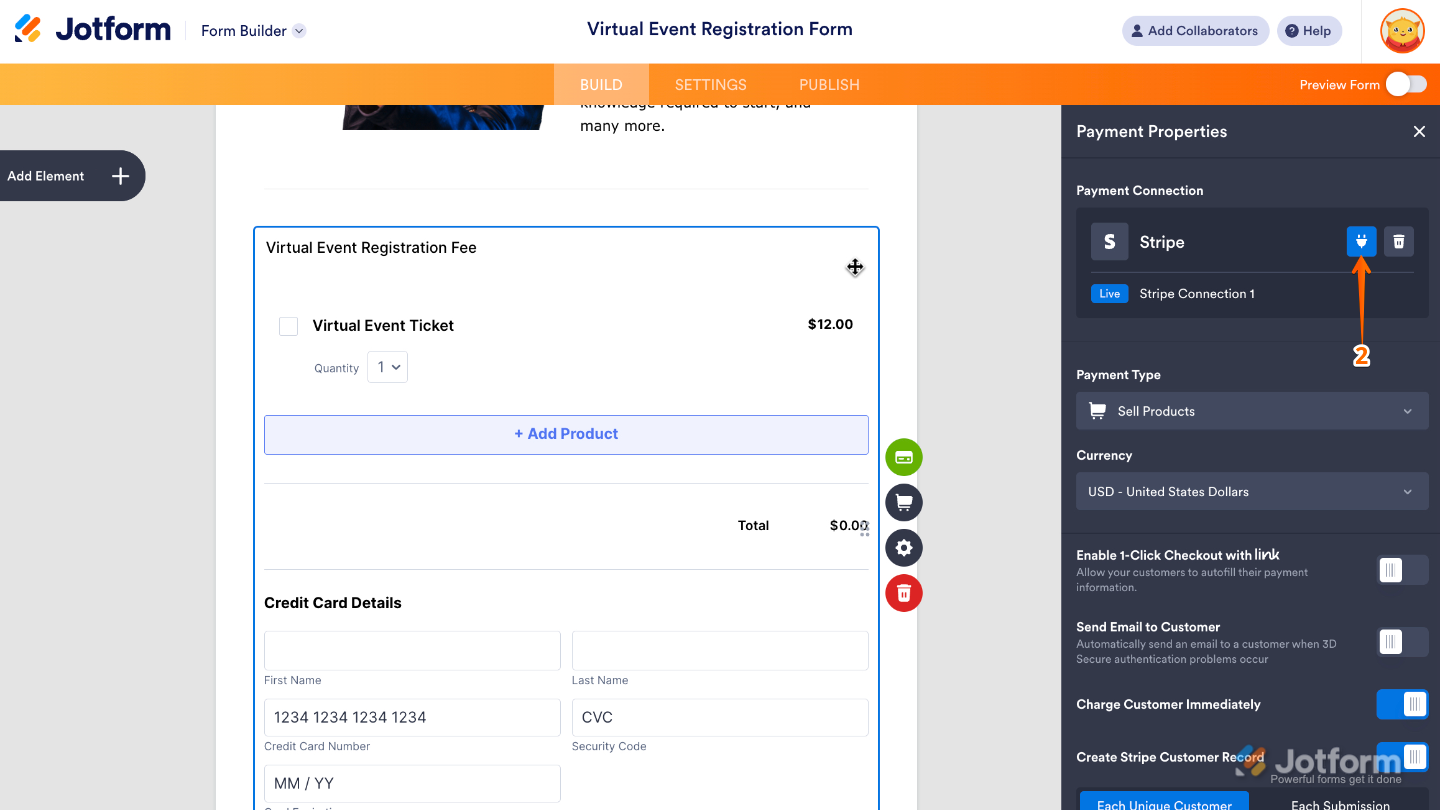This screenshot has height=810, width=1440.
Task: Click the Virtual Event Ticket product name
Action: pyautogui.click(x=383, y=326)
